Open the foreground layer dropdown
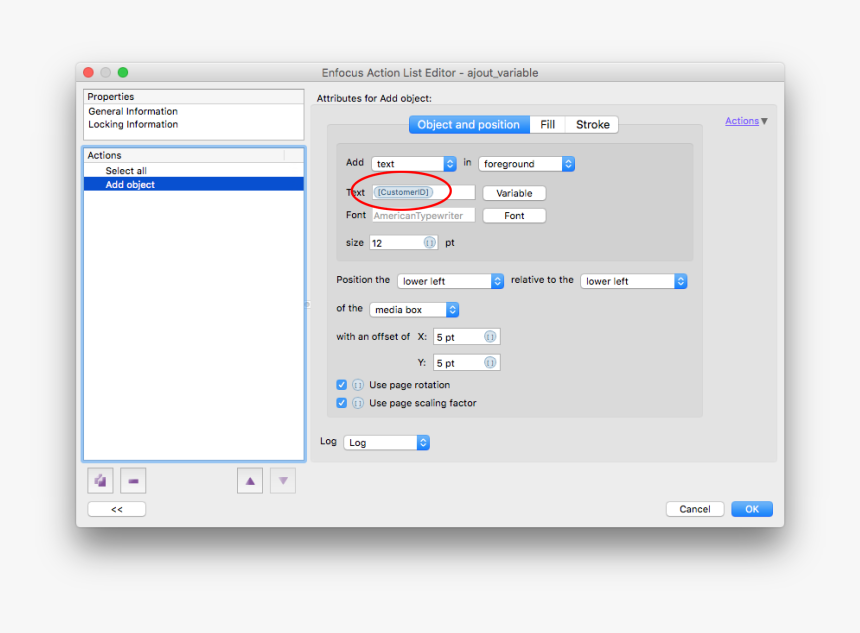The image size is (860, 633). 526,164
